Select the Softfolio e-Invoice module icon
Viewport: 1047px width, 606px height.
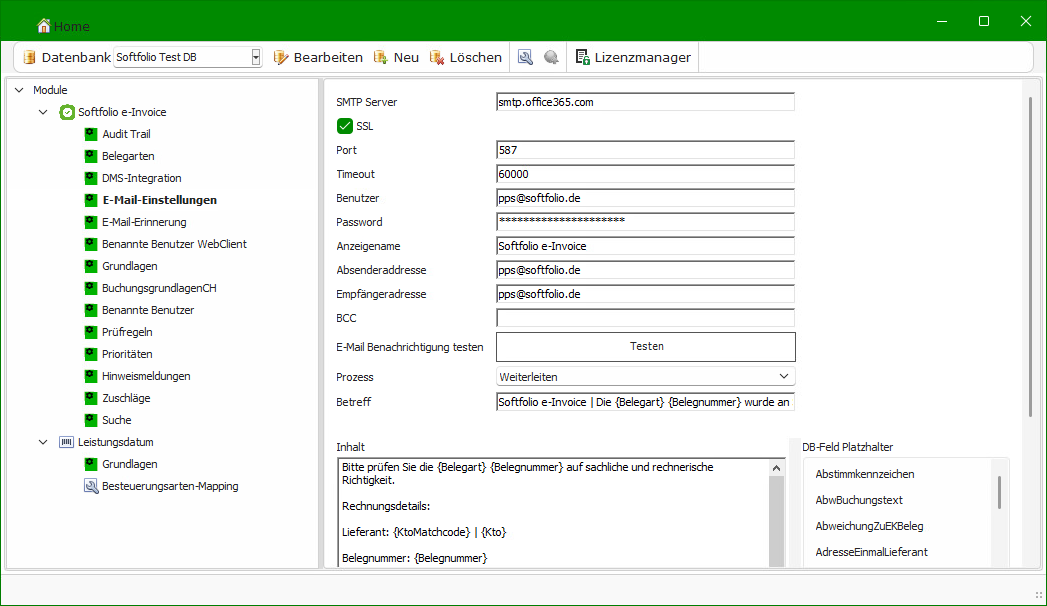click(67, 112)
